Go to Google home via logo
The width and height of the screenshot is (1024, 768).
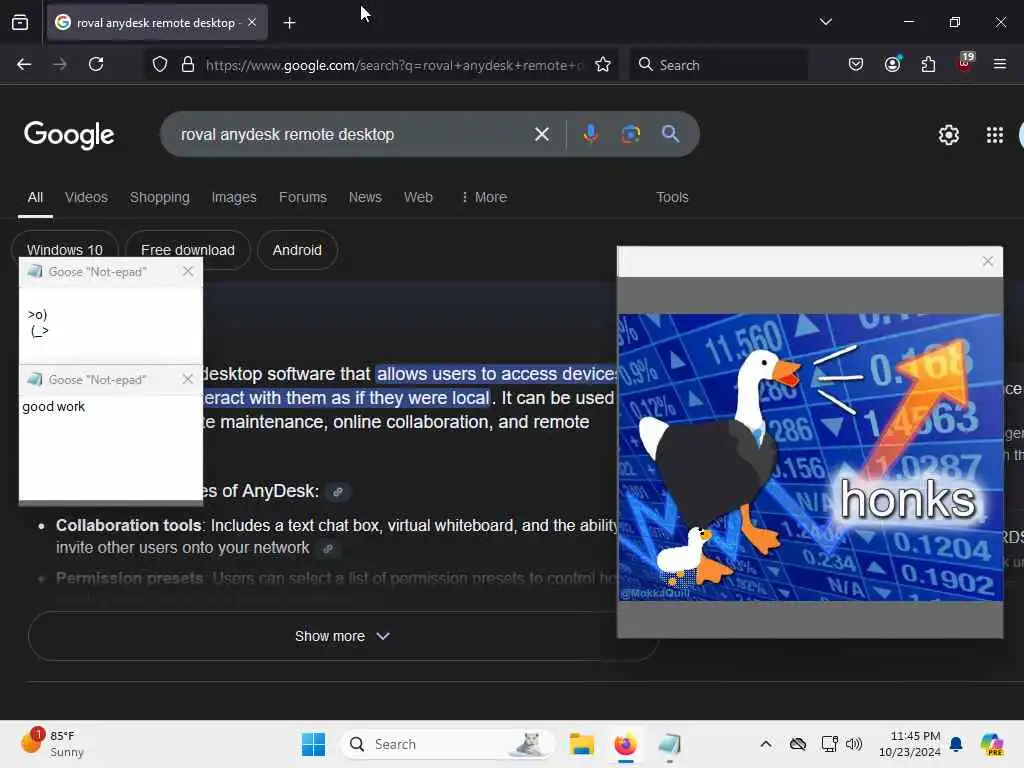pos(69,135)
